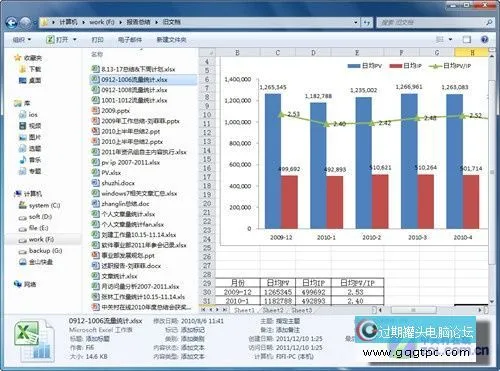Click icon of 8.13-17 xlsx file

click(x=95, y=69)
